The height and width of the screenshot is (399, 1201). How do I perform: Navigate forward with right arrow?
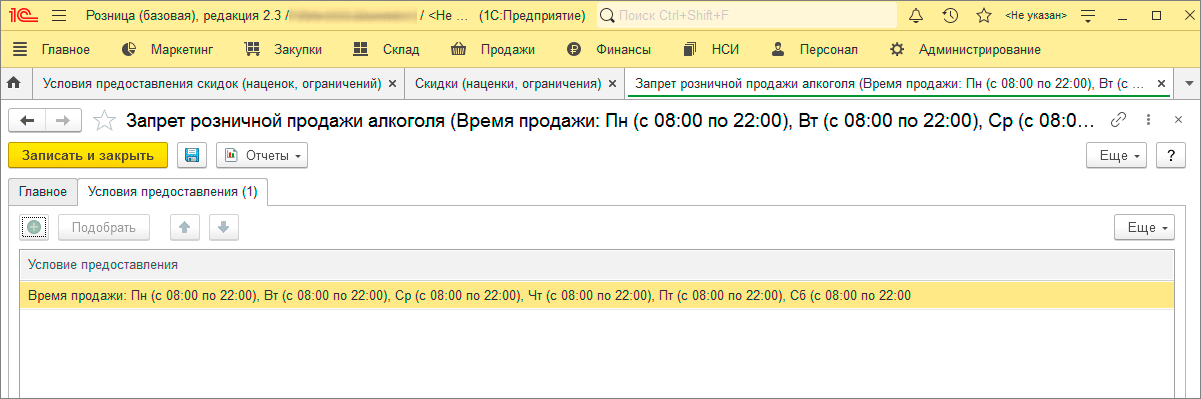(62, 120)
